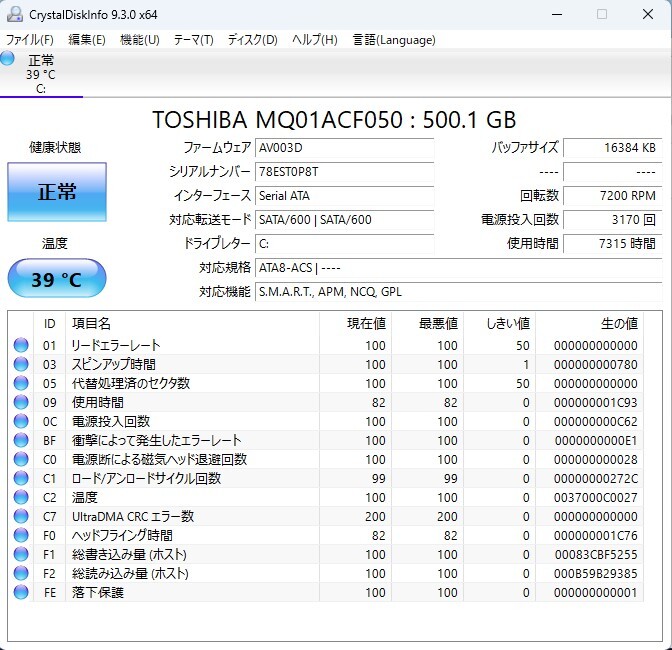Open the テーマ(T) menu
This screenshot has height=650, width=672.
(x=193, y=40)
